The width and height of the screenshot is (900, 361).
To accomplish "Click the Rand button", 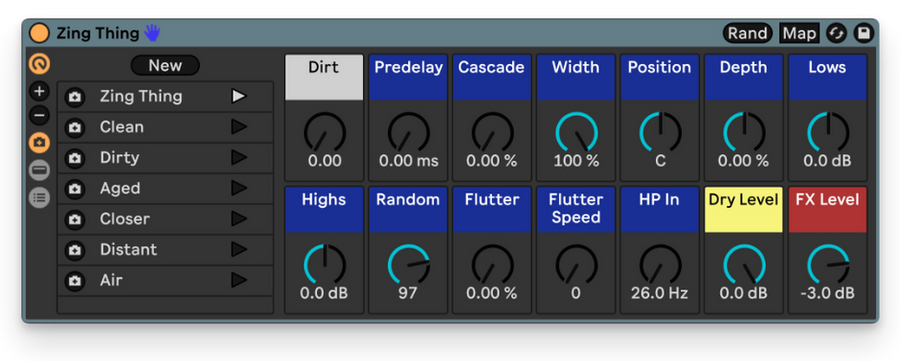I will tap(747, 33).
